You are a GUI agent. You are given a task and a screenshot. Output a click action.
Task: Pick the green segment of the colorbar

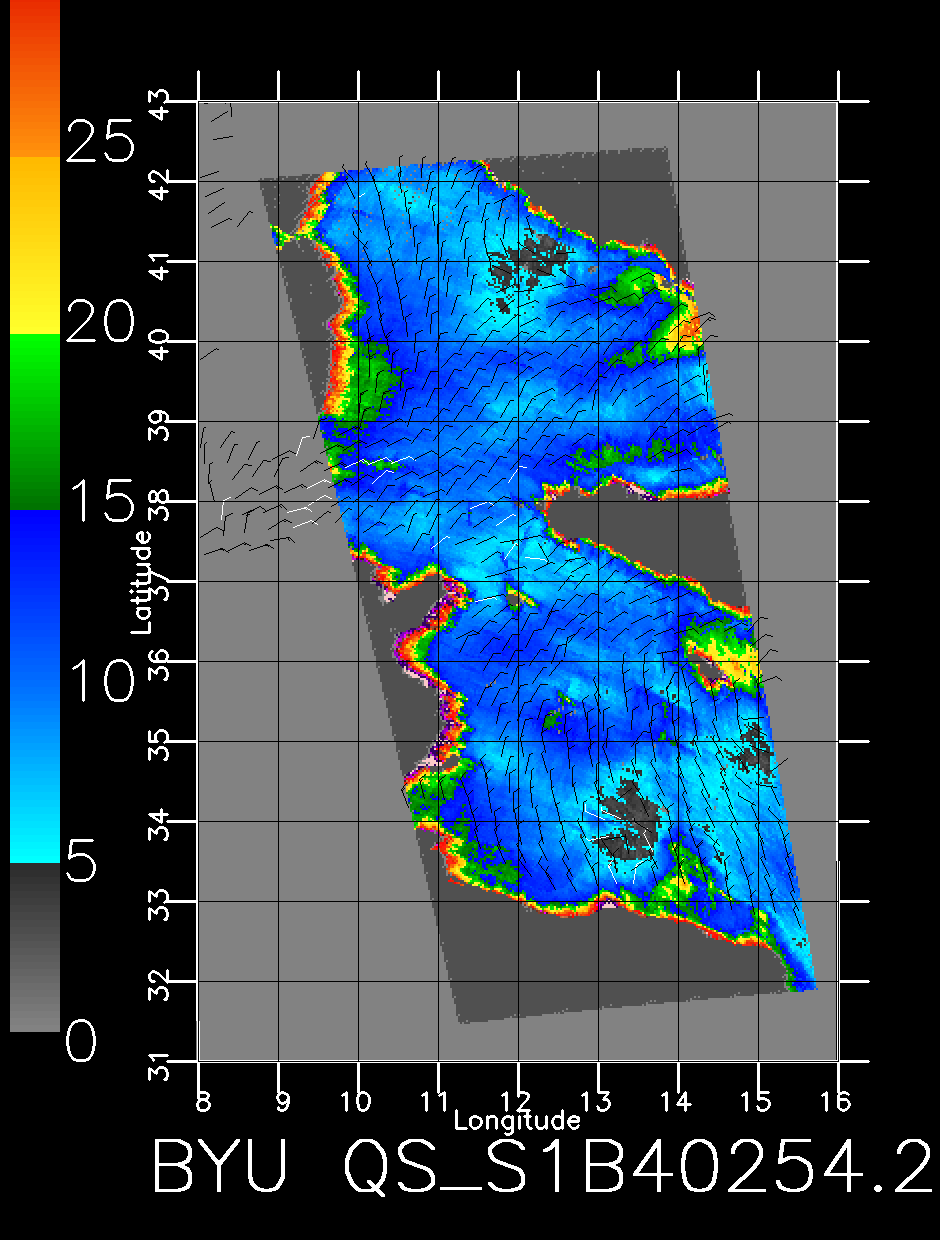coord(34,422)
